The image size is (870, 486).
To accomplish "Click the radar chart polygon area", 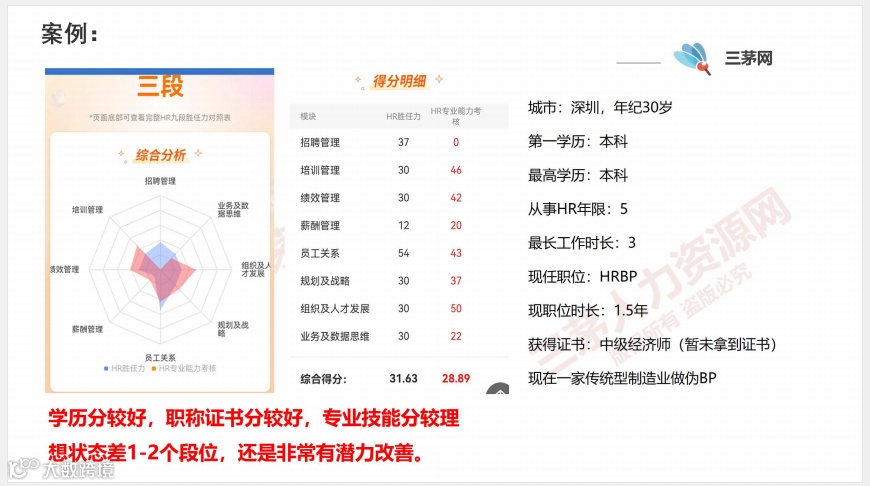I will (x=161, y=272).
